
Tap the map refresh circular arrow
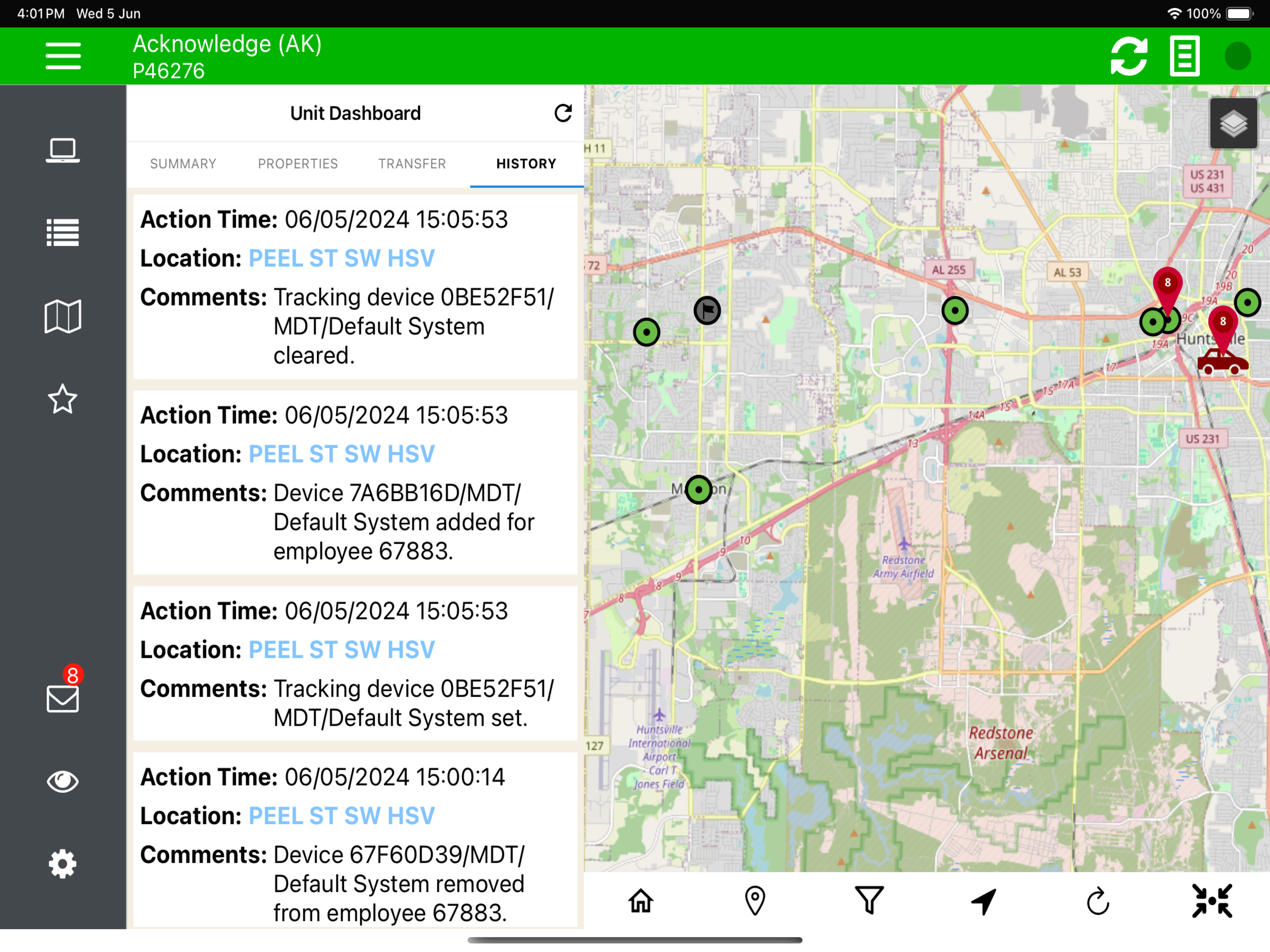(x=1098, y=900)
